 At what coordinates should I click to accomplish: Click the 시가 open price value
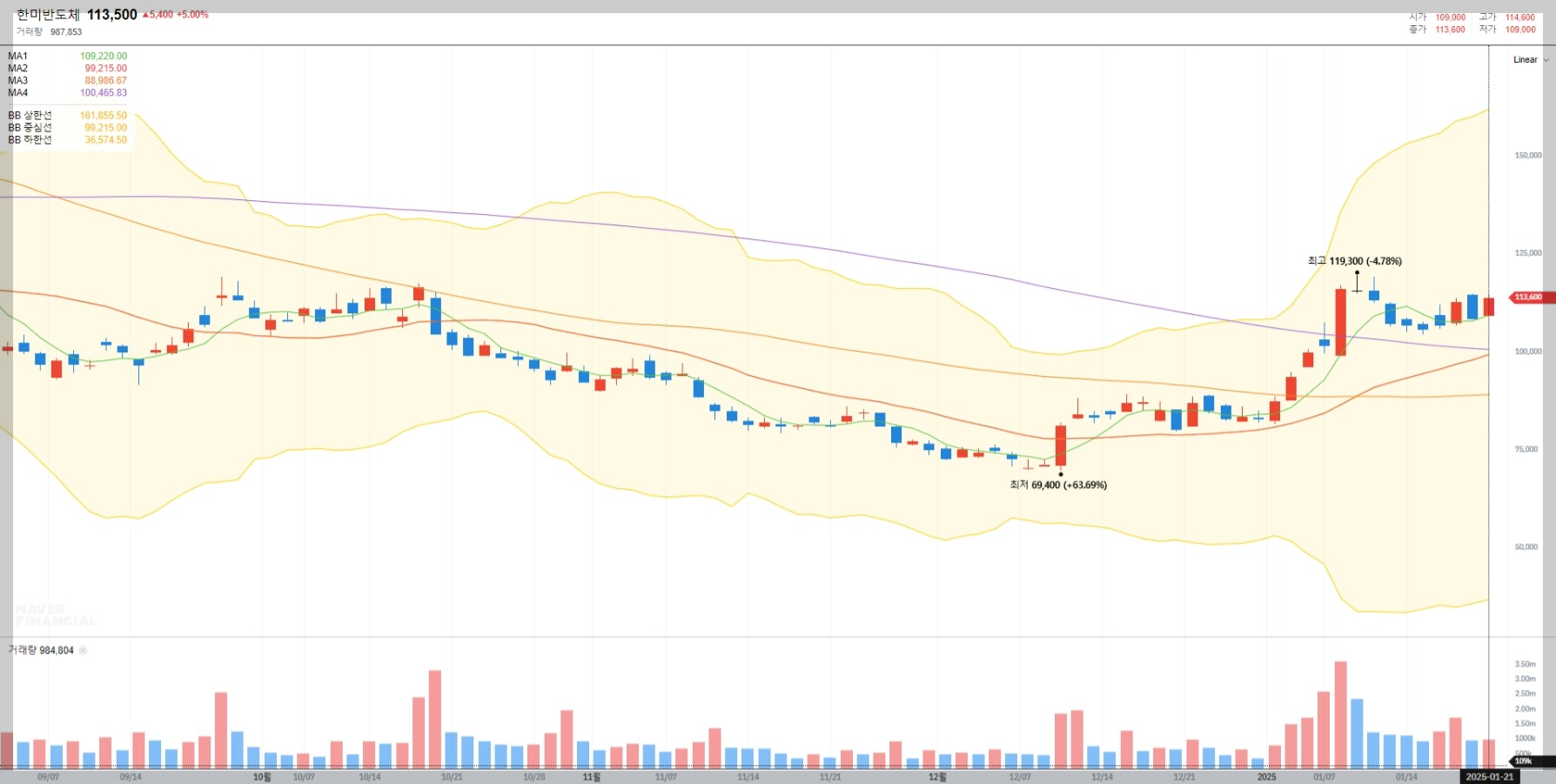point(1451,17)
